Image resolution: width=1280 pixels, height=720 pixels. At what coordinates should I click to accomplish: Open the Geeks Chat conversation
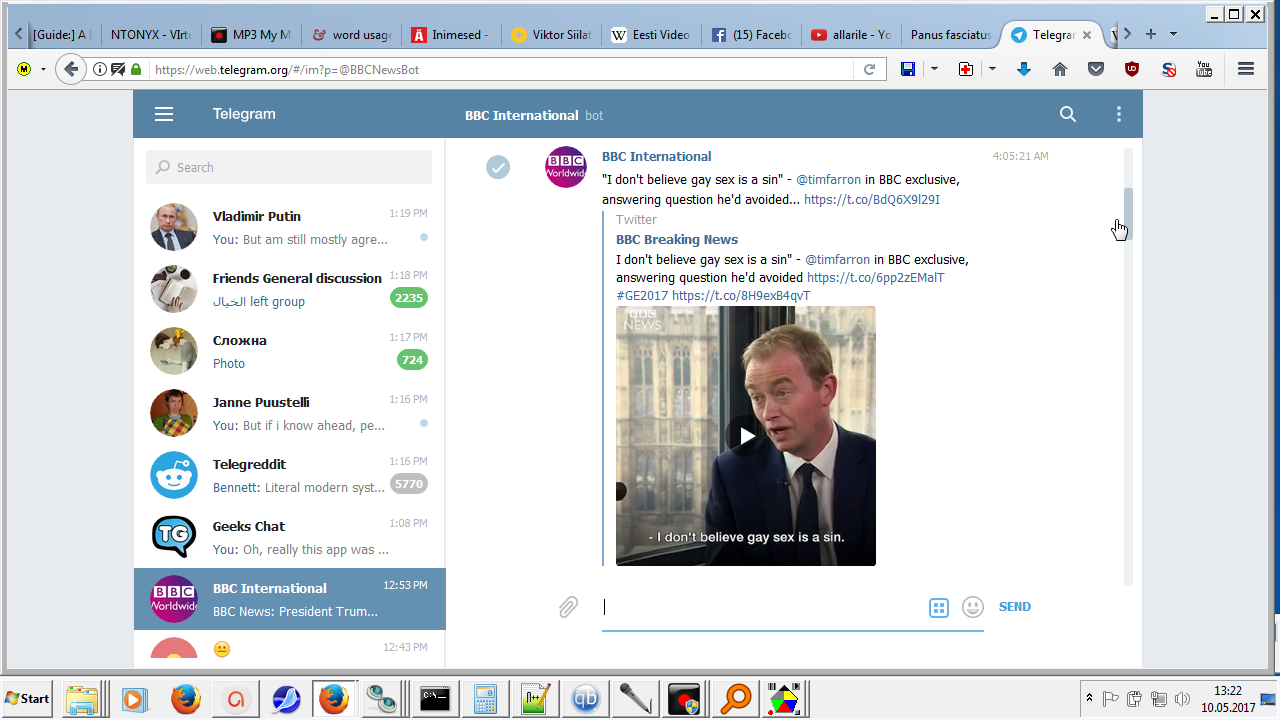290,537
